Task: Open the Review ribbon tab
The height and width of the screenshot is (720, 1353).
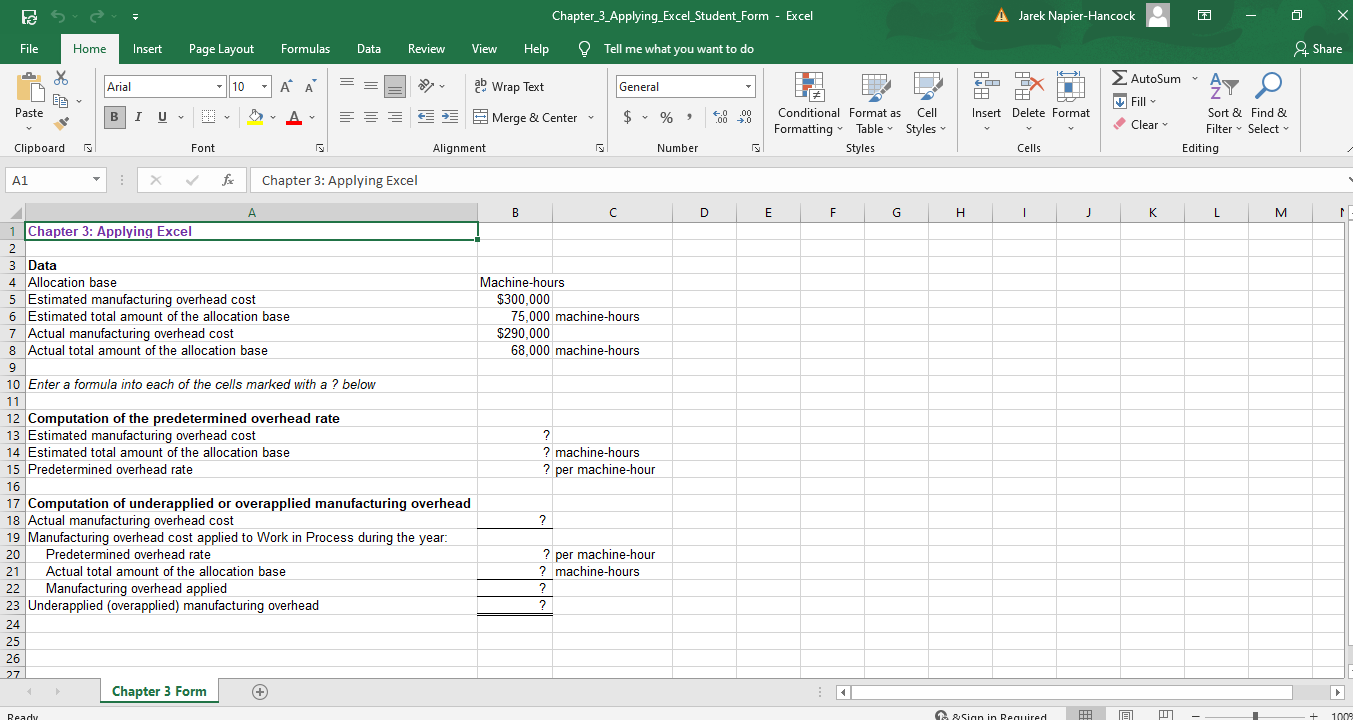Action: [x=426, y=48]
